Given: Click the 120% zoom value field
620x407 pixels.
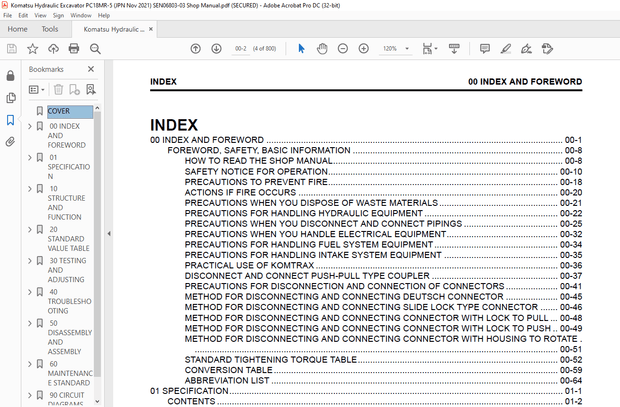Looking at the screenshot, I should (x=390, y=49).
